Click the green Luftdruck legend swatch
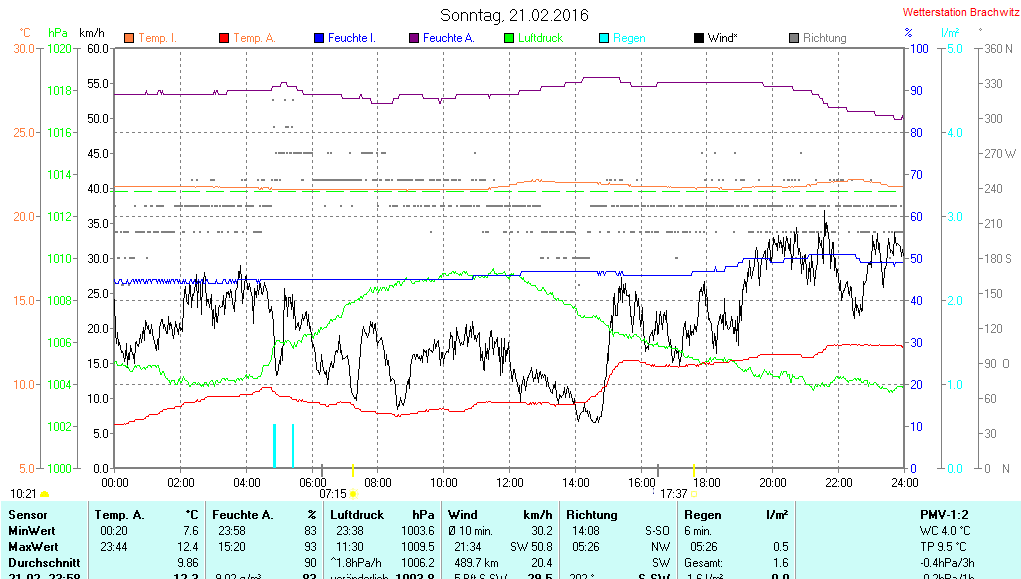 (508, 38)
